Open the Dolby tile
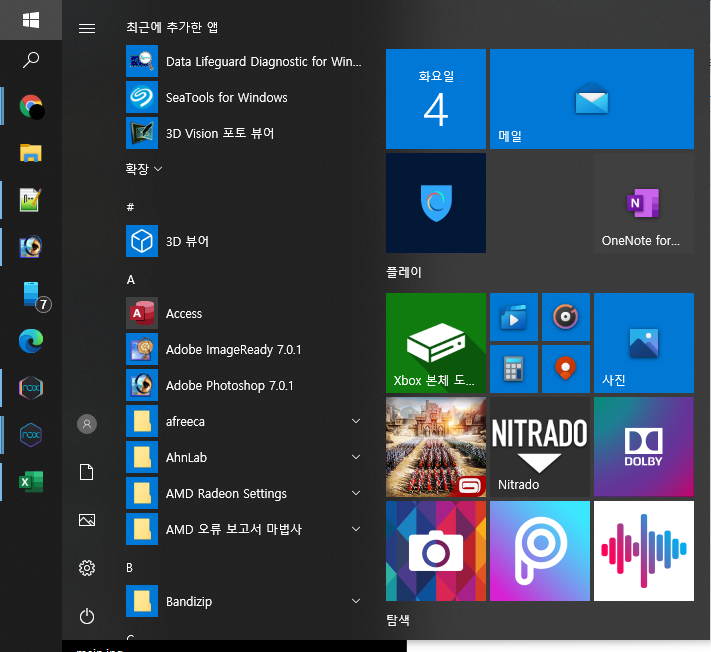 tap(644, 447)
